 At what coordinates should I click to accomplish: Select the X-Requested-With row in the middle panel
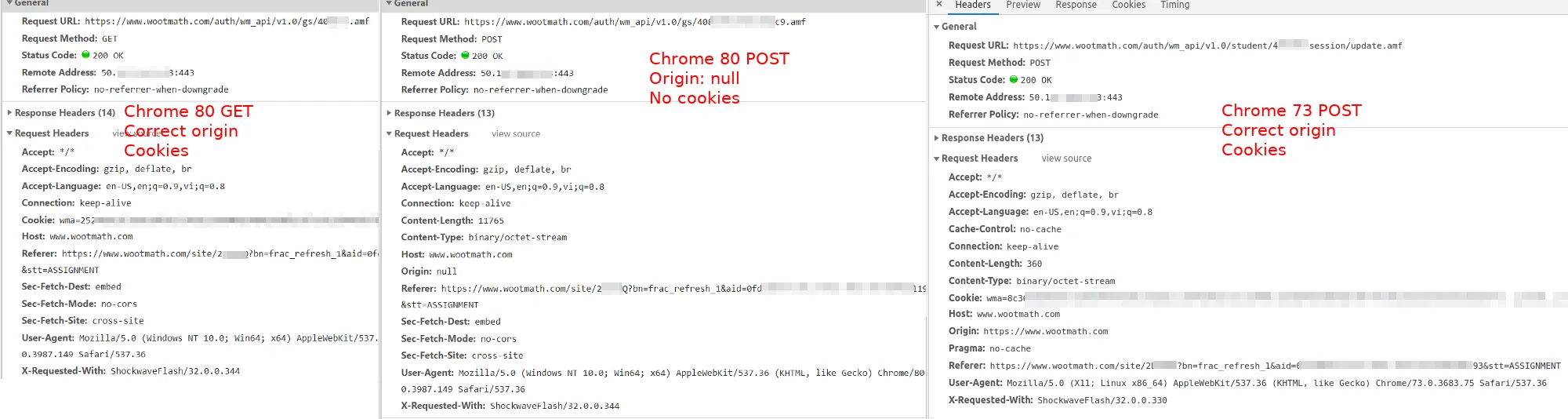coord(510,406)
